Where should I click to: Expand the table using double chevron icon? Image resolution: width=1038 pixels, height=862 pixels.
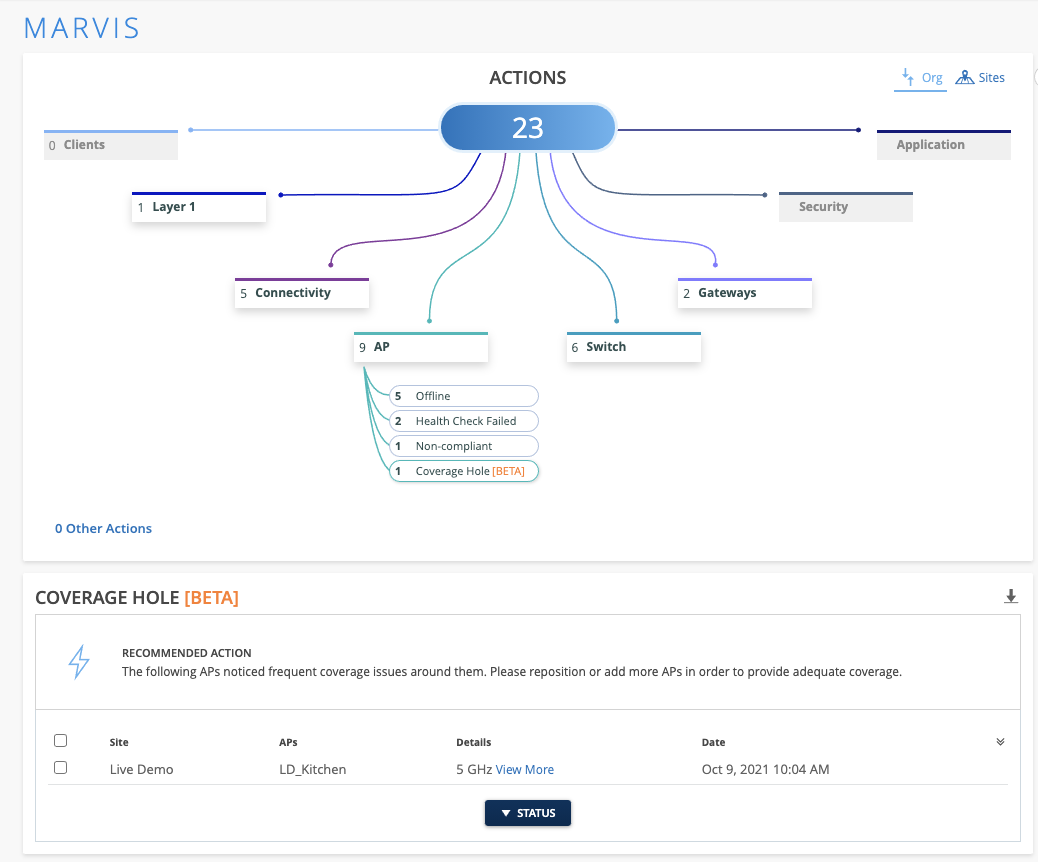[x=1000, y=742]
